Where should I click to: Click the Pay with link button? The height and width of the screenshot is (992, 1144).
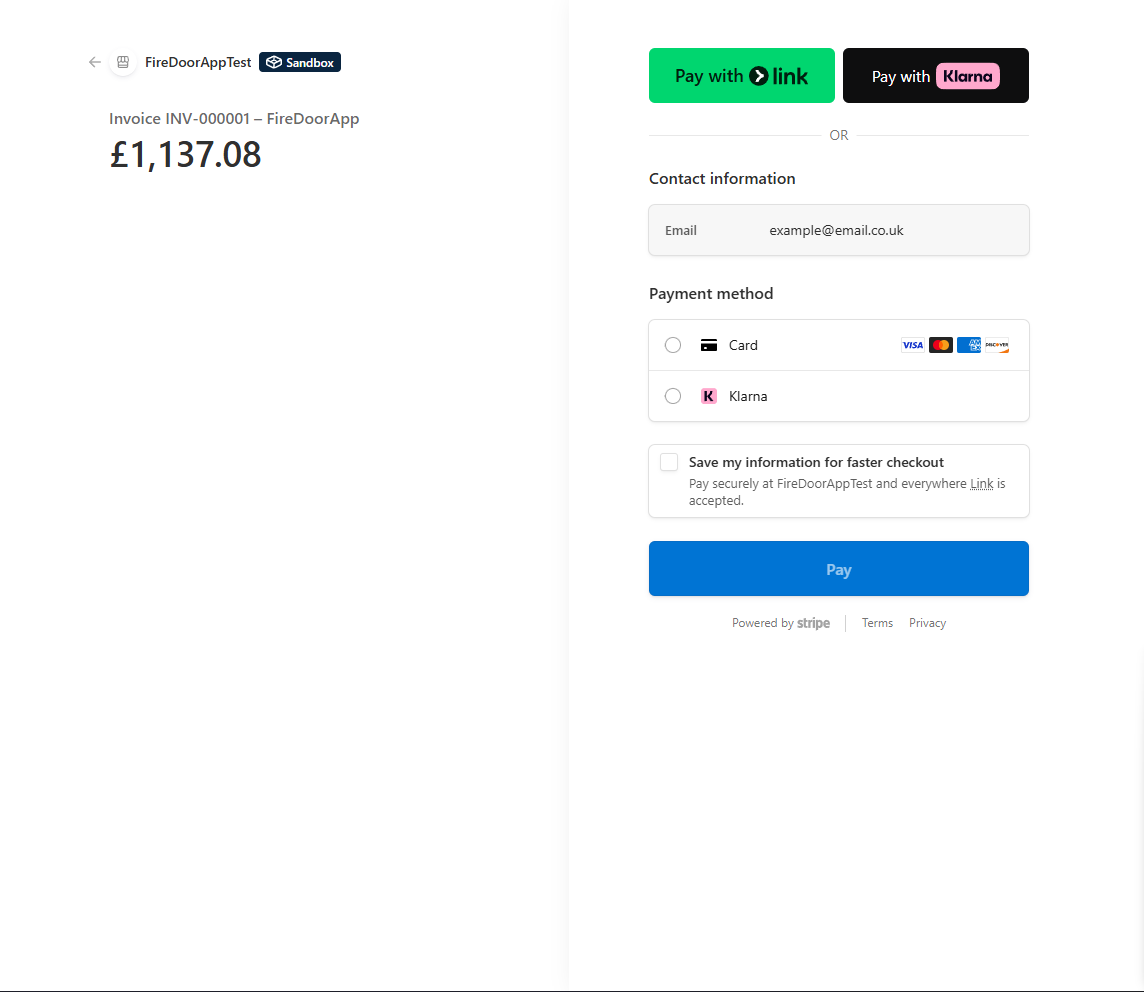[x=741, y=75]
